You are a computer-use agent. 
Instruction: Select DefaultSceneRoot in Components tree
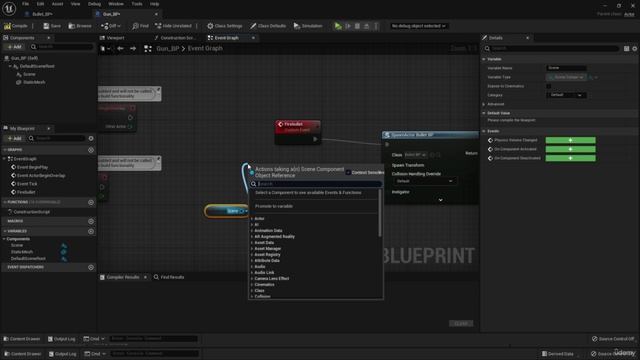click(37, 66)
